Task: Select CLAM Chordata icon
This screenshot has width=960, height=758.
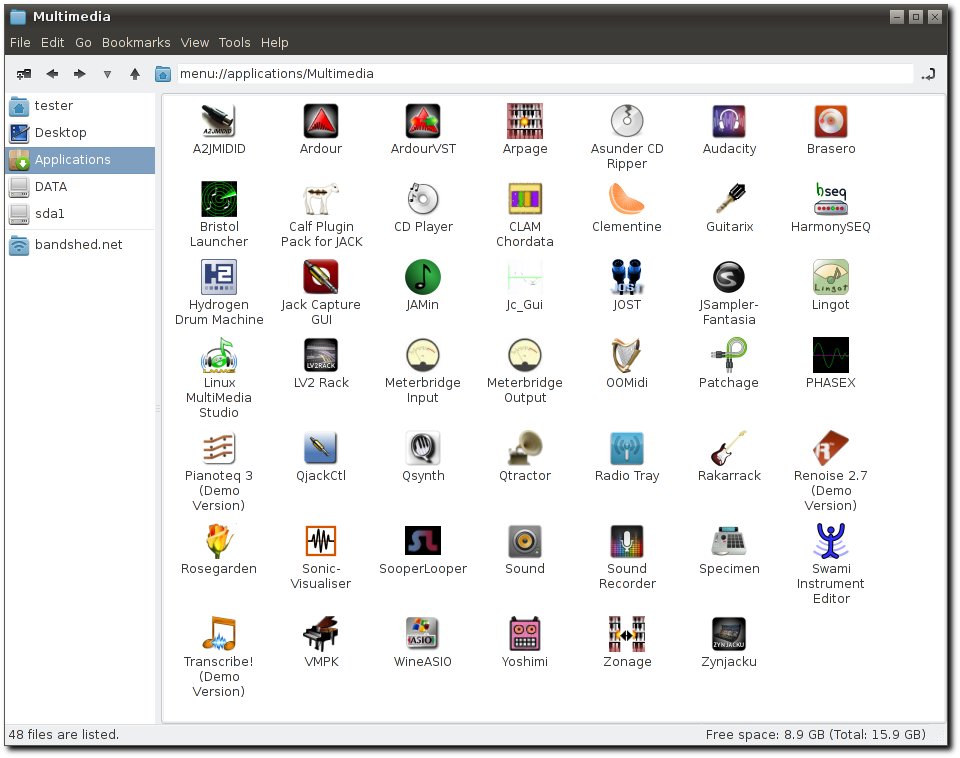Action: pos(525,199)
